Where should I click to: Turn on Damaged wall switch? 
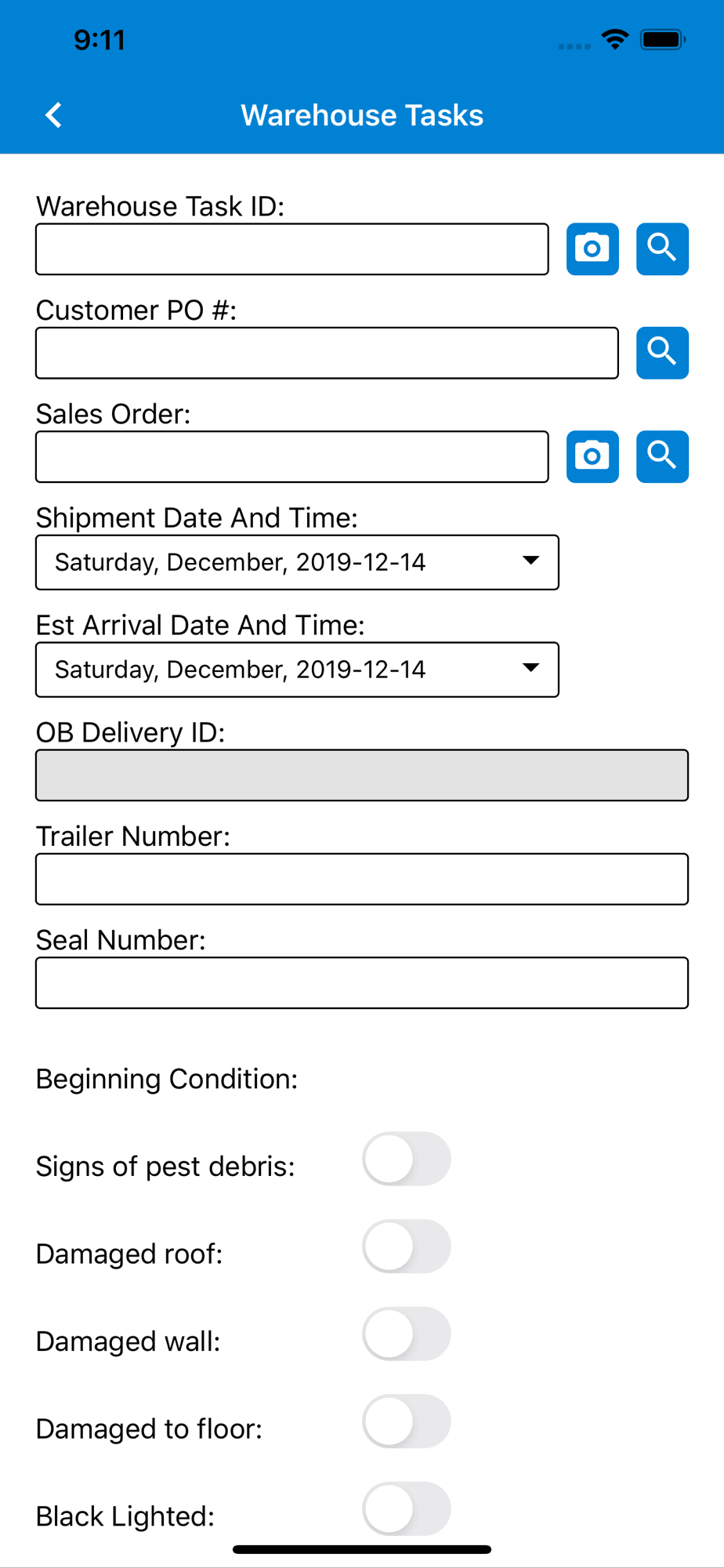click(406, 1334)
